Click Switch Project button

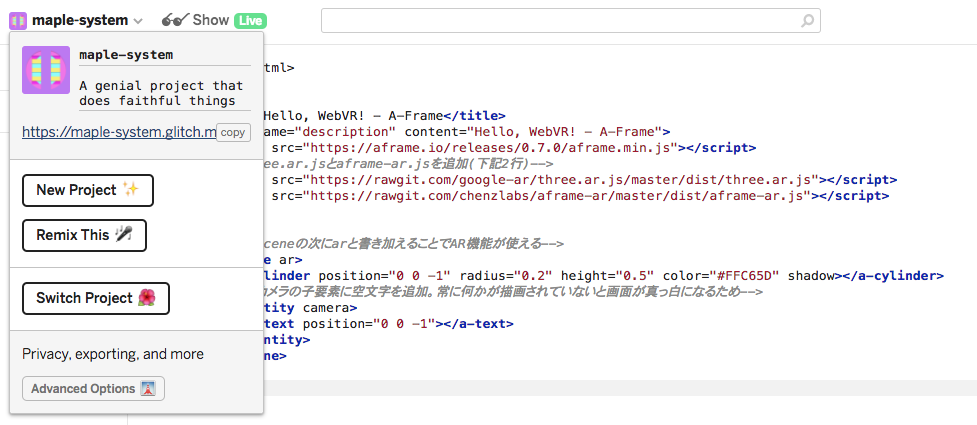pyautogui.click(x=96, y=298)
